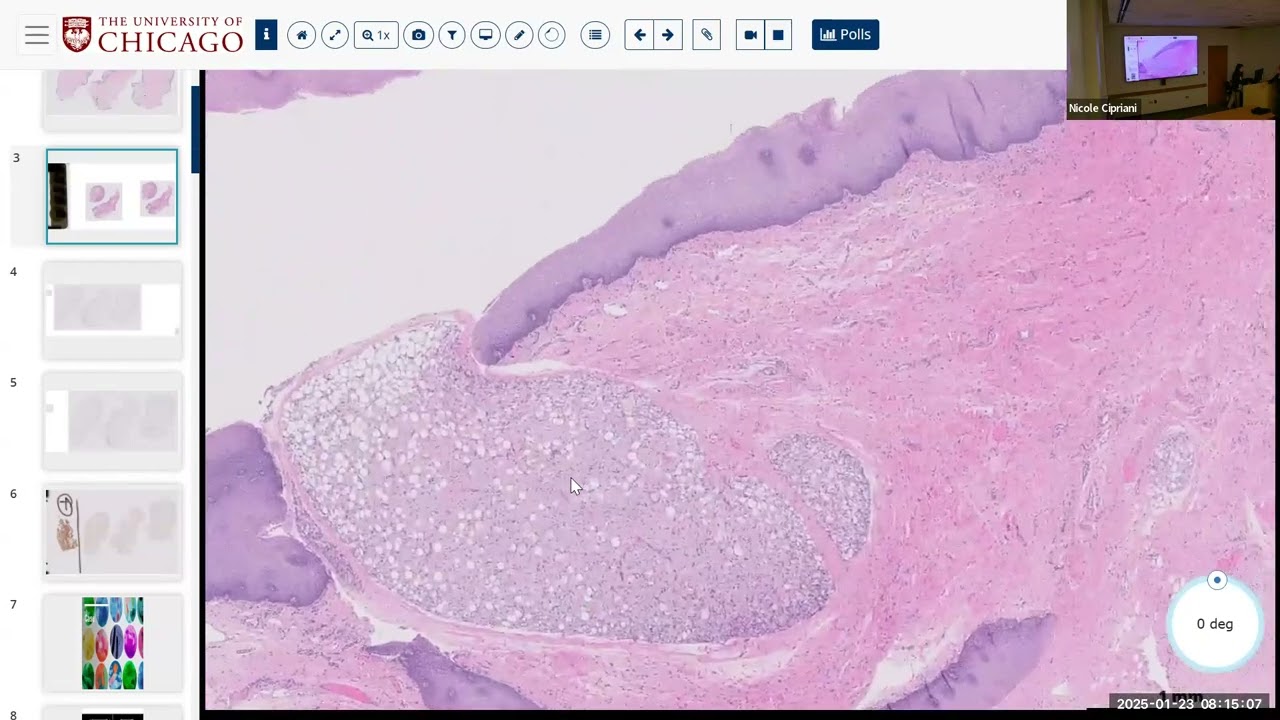Screen dimensions: 1280x720
Task: Click the rotation circle icon in the toolbar
Action: click(552, 35)
